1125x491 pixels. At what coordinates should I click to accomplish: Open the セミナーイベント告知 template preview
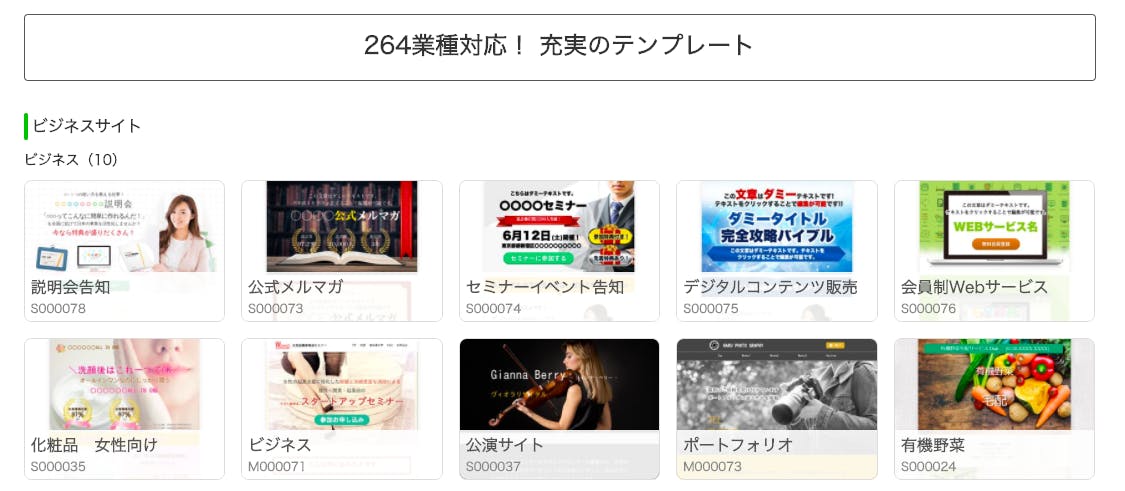point(559,226)
